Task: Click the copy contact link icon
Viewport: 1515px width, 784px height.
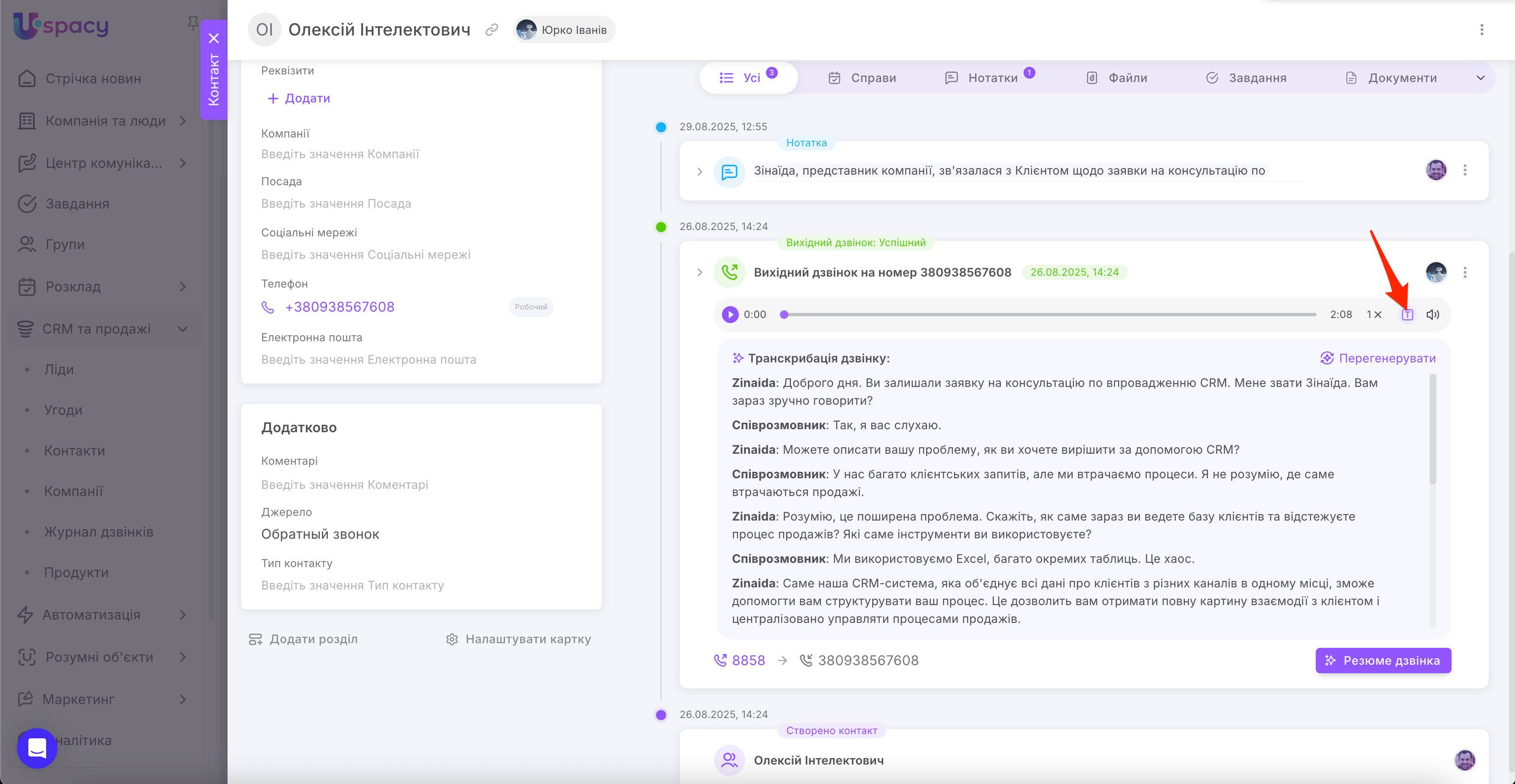Action: 491,30
